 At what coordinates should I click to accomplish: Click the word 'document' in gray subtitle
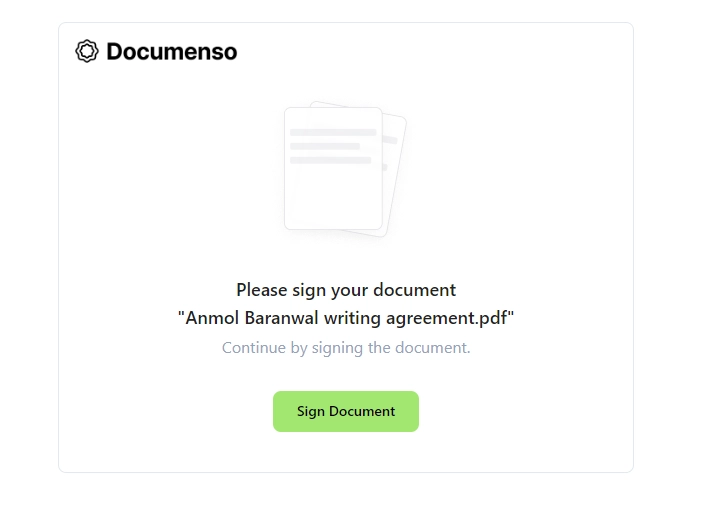coord(433,348)
